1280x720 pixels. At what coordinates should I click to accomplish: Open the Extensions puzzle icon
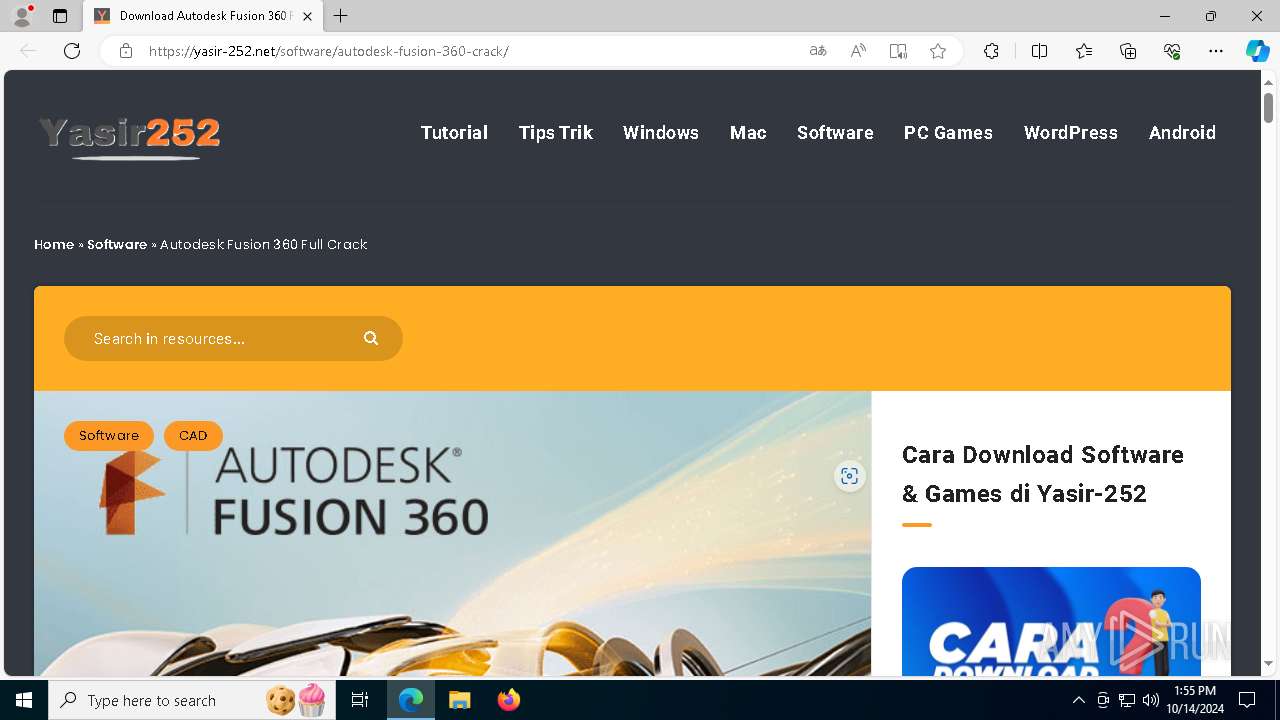click(x=991, y=51)
